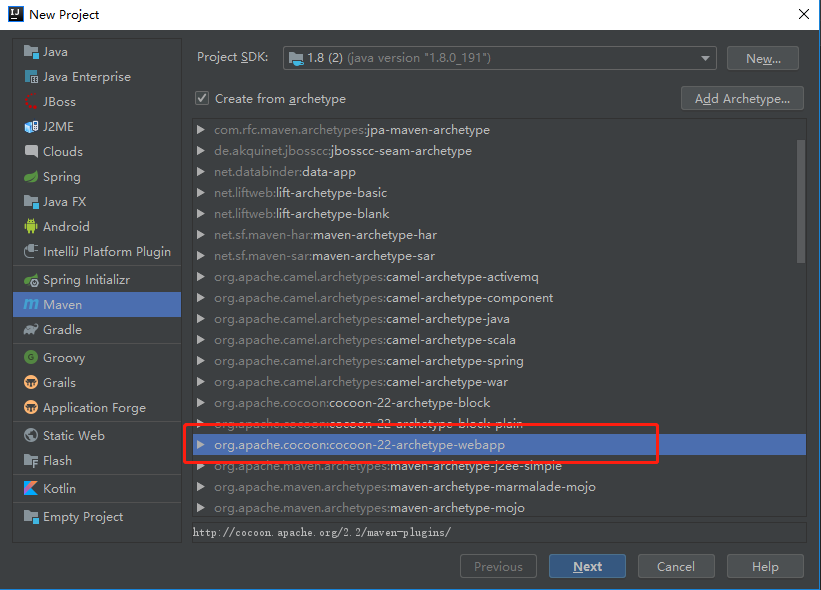Choose the Java Enterprise icon
821x590 pixels.
click(31, 77)
